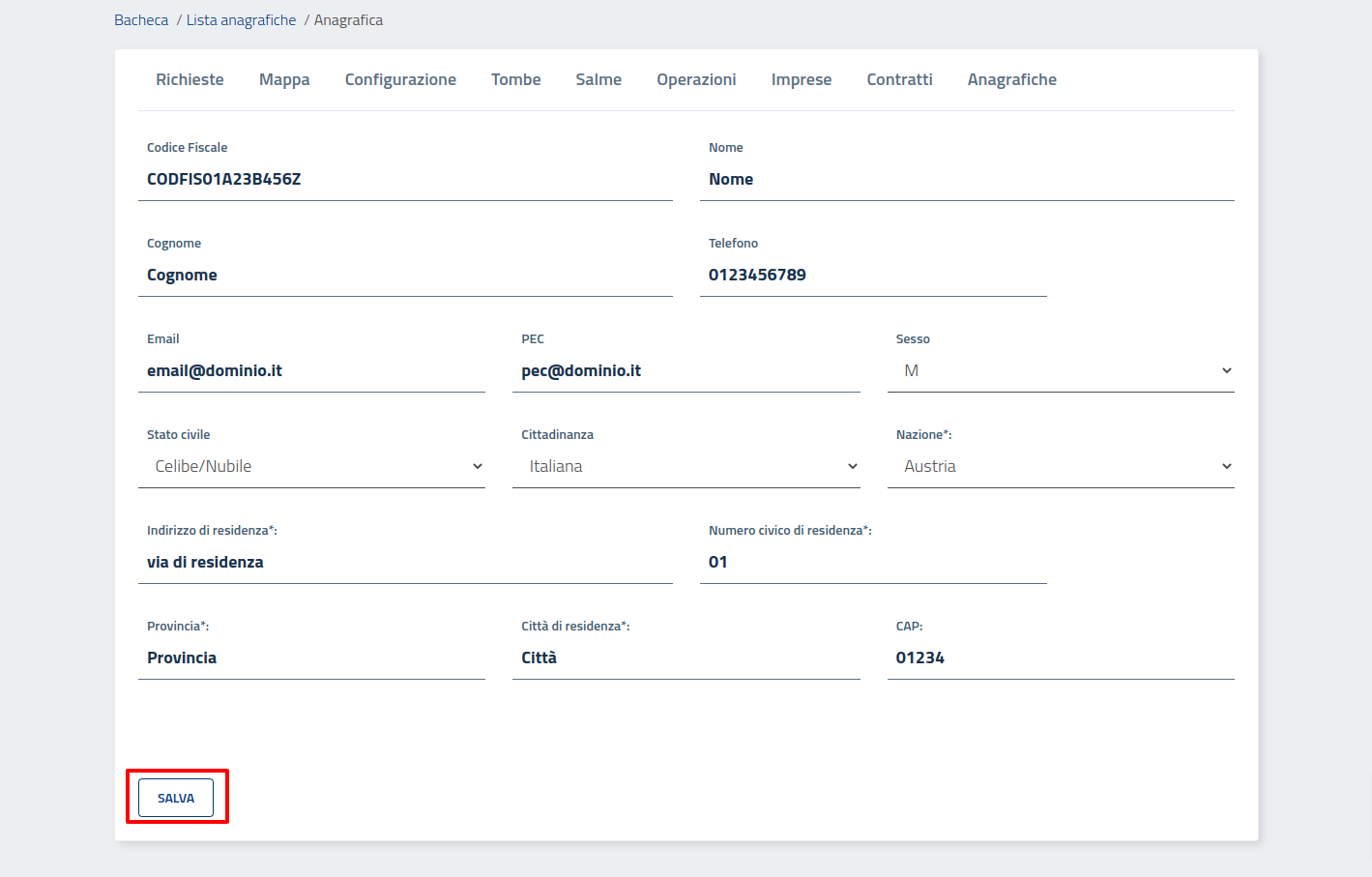This screenshot has width=1372, height=877.
Task: Click the SALVA button
Action: [176, 798]
